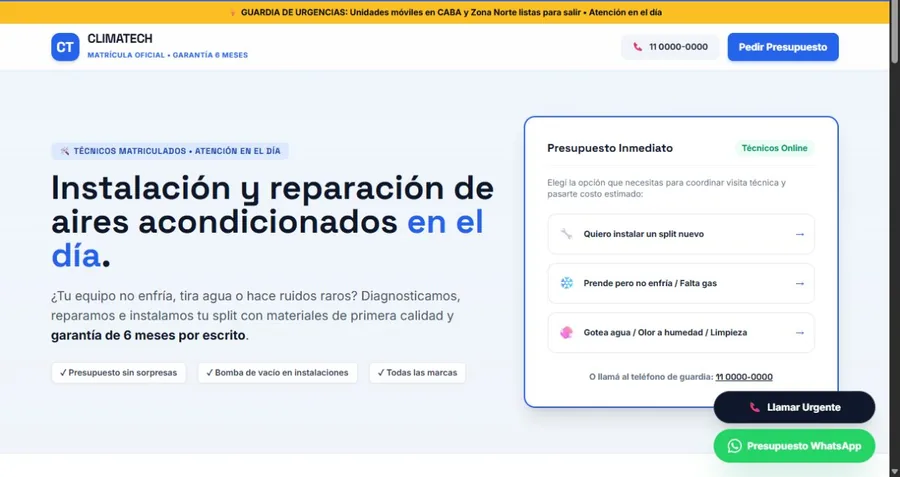Click the WhatsApp logo icon

(x=735, y=446)
